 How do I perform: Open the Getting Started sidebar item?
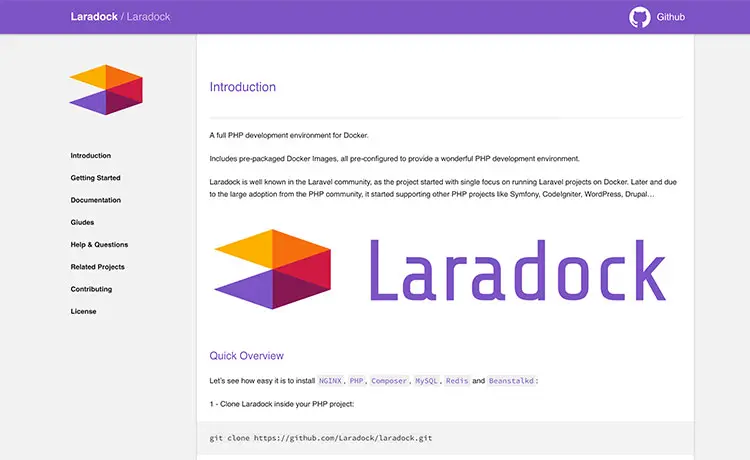(95, 178)
